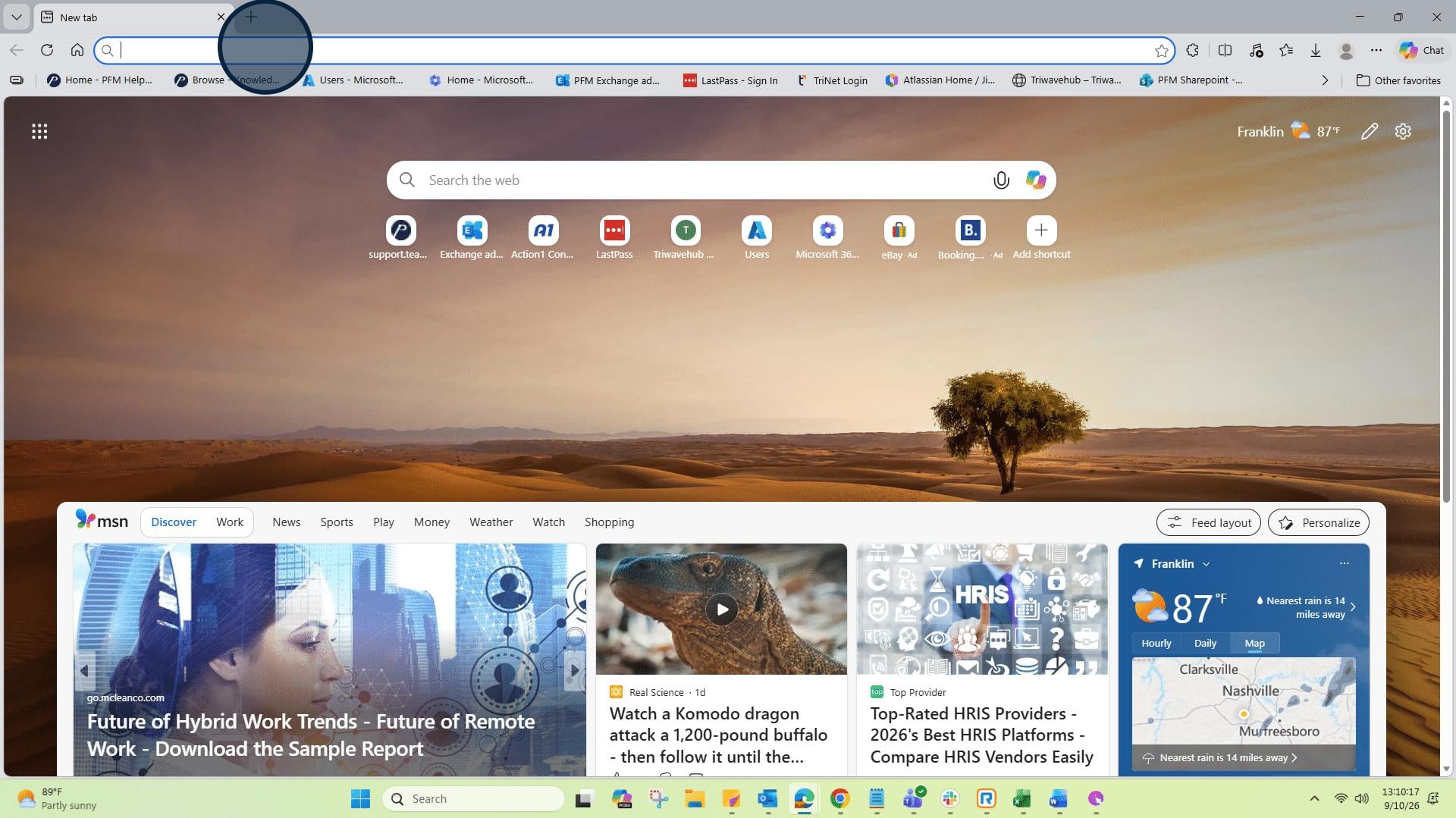Open the Action1 Console shortcut tile

(x=543, y=237)
